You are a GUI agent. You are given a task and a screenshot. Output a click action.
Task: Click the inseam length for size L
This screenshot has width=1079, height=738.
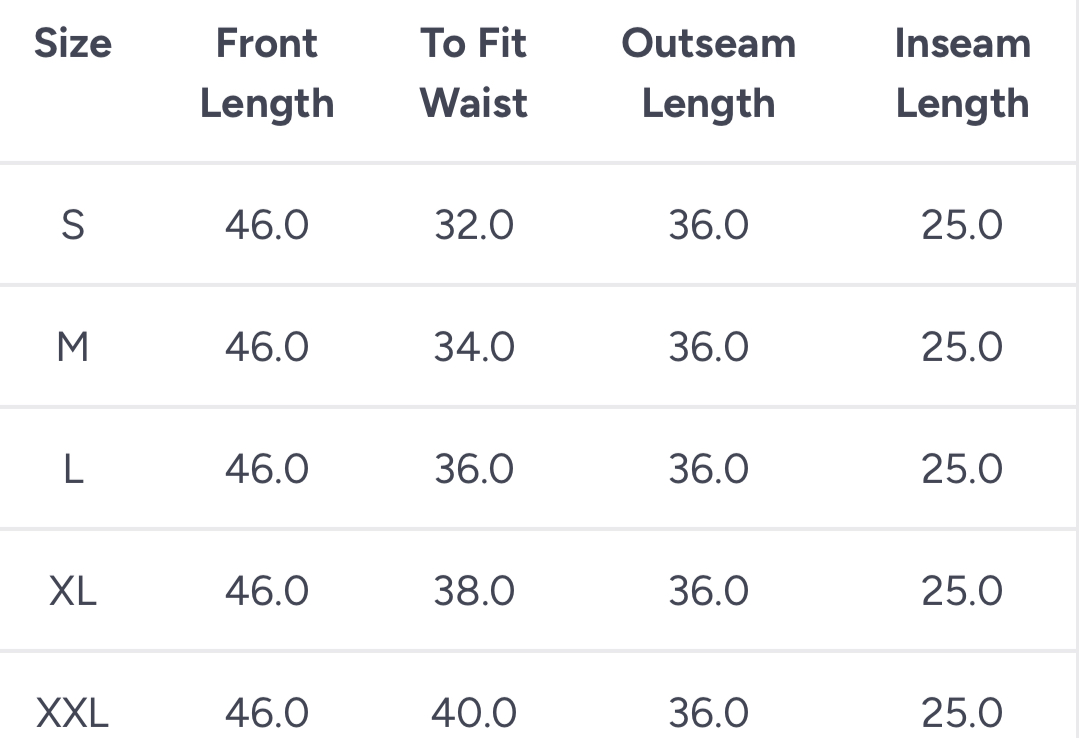[x=962, y=470]
